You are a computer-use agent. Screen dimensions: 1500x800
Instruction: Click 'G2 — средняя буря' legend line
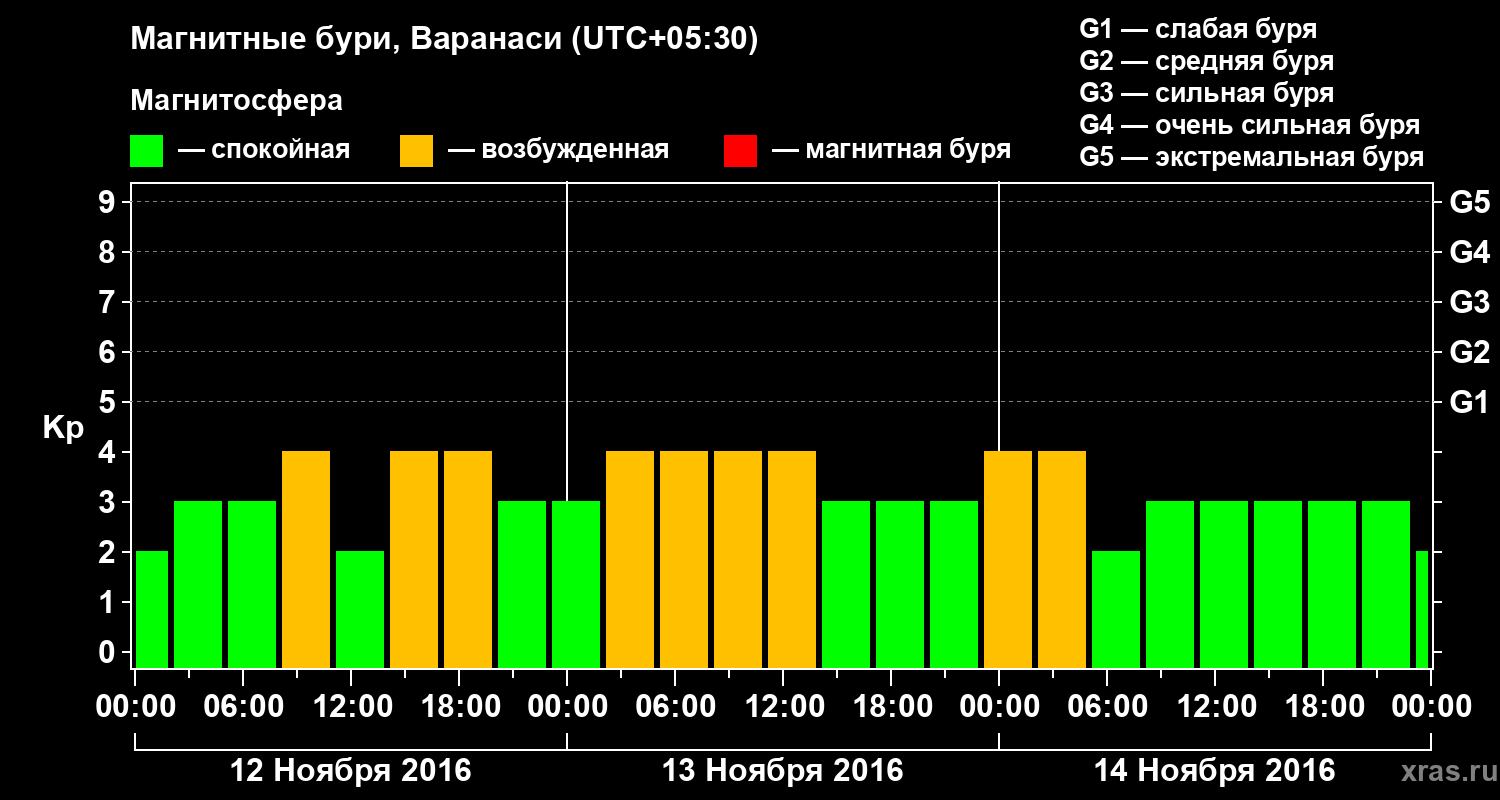(x=1206, y=61)
